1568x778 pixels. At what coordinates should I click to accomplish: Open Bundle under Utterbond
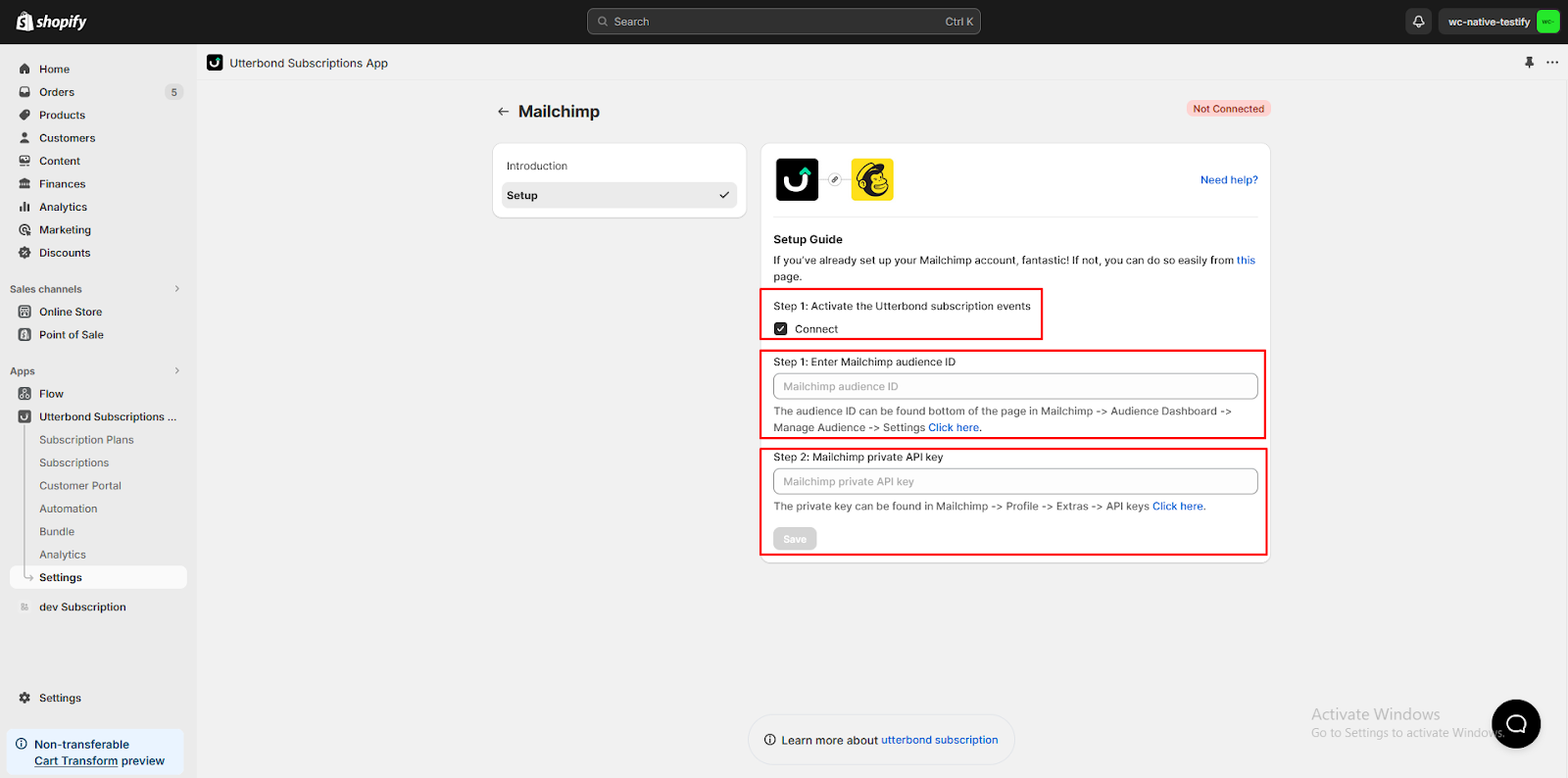click(57, 532)
